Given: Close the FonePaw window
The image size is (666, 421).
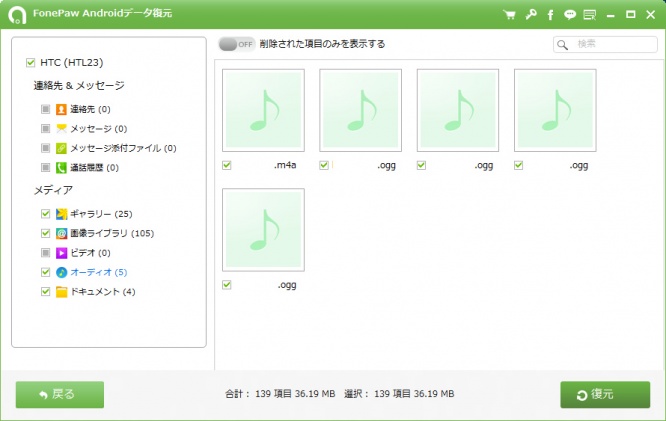Looking at the screenshot, I should tap(651, 15).
